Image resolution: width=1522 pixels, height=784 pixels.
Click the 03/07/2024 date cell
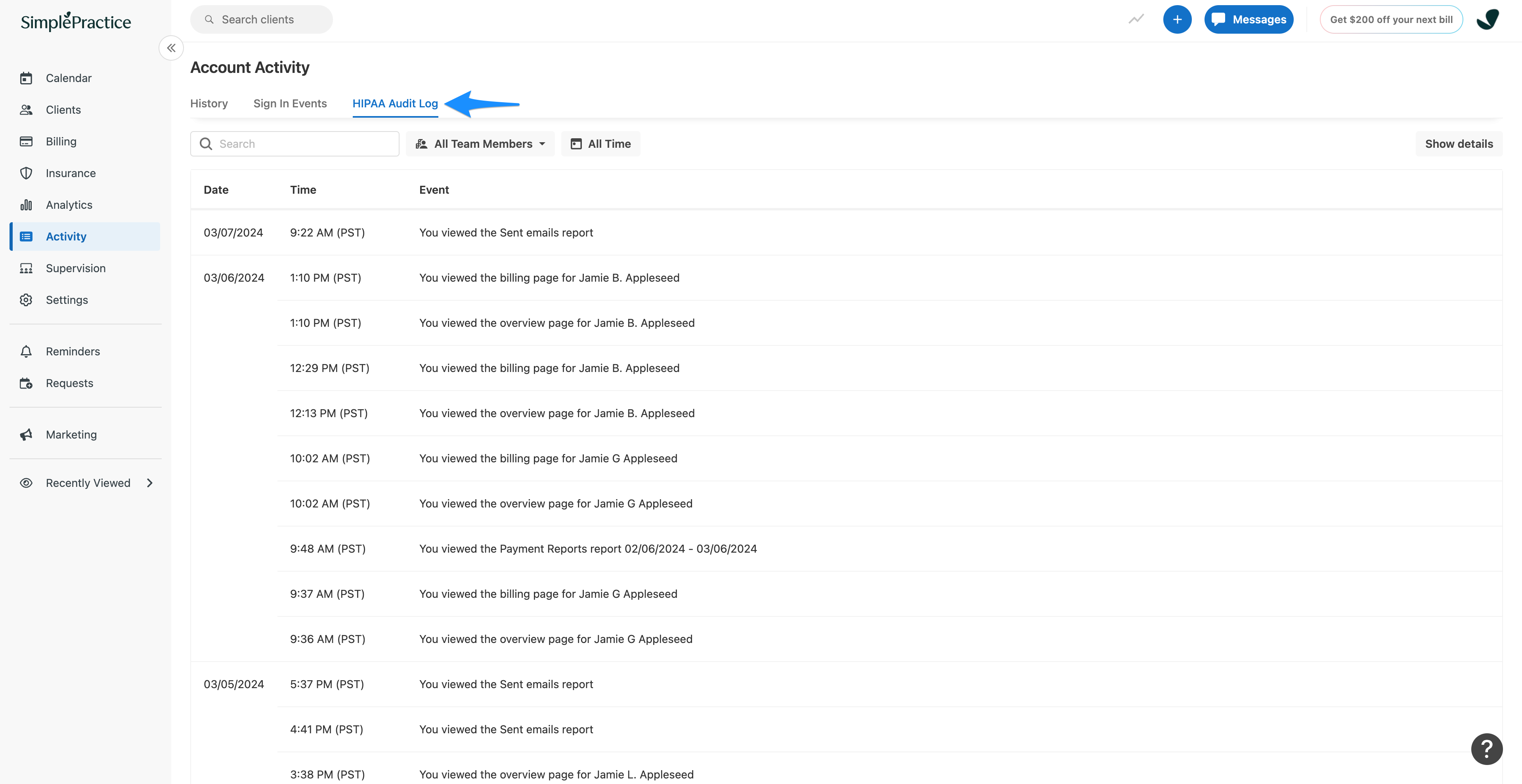pos(233,233)
